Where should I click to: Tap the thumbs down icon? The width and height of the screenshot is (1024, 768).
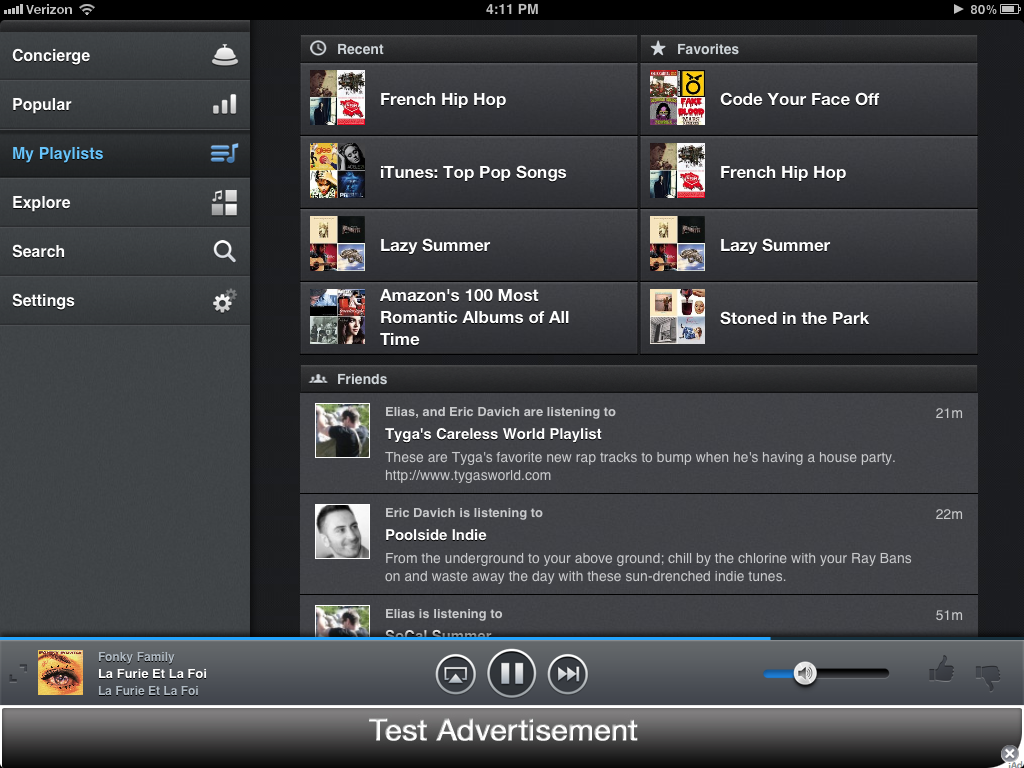[988, 677]
